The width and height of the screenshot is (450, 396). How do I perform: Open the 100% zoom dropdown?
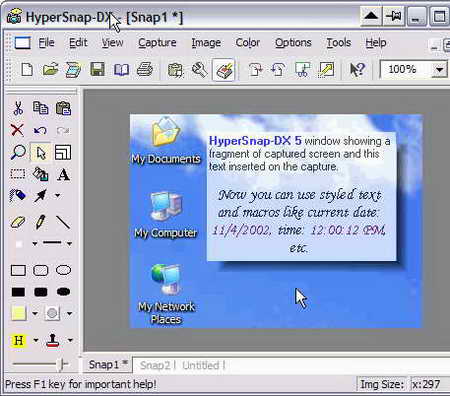click(440, 70)
